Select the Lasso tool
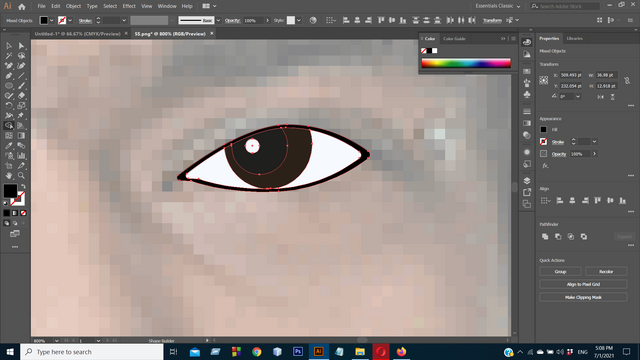Viewport: 640px width, 360px height. pos(21,56)
